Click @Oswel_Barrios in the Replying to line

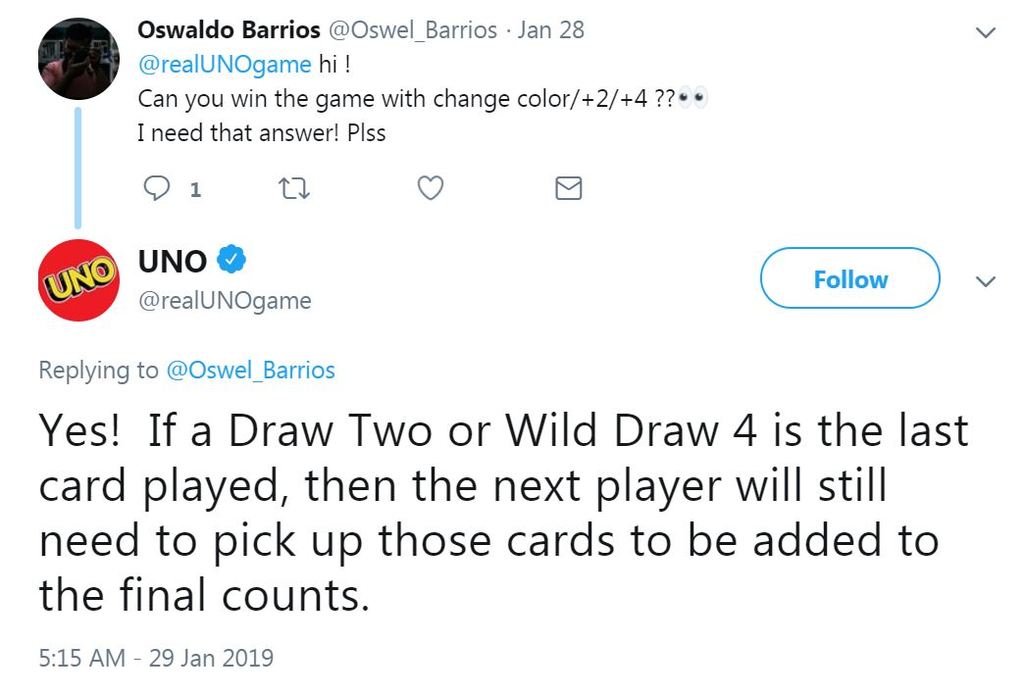coord(251,370)
